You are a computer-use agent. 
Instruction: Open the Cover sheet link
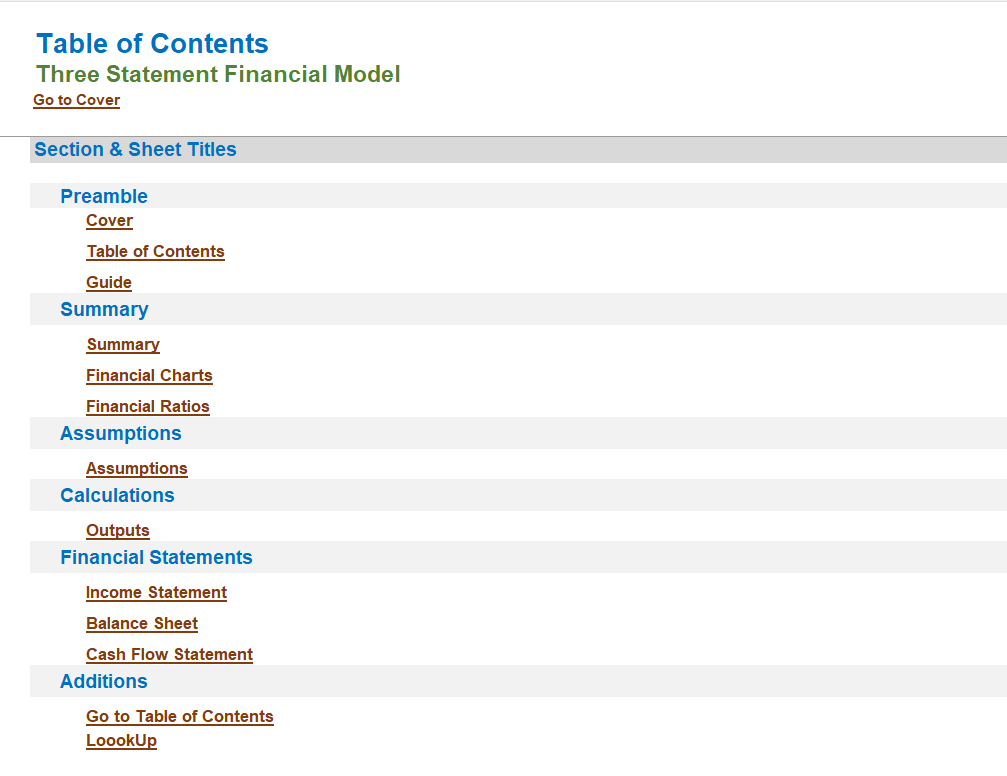(x=109, y=220)
